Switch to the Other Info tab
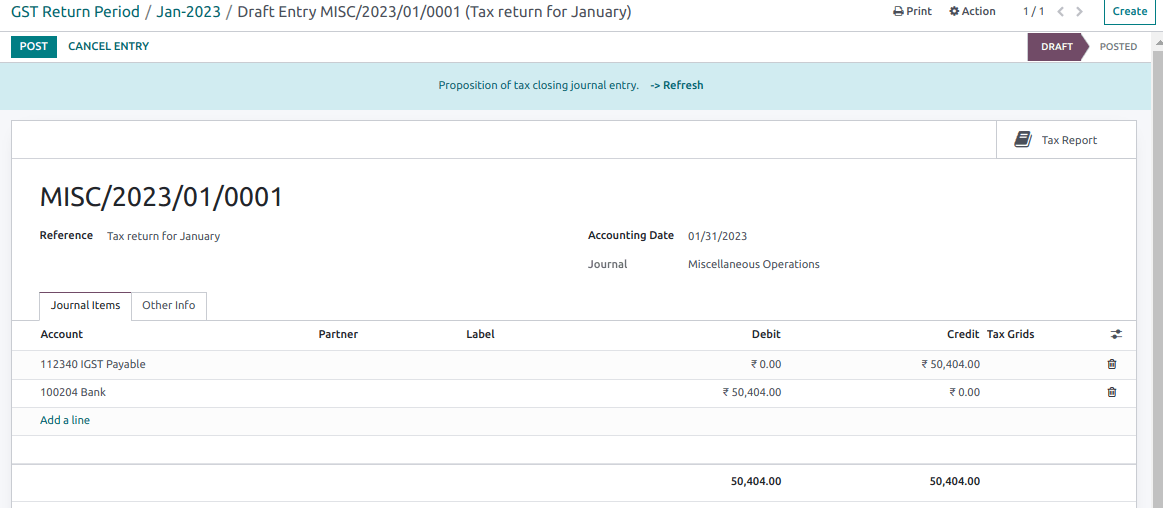 (168, 305)
